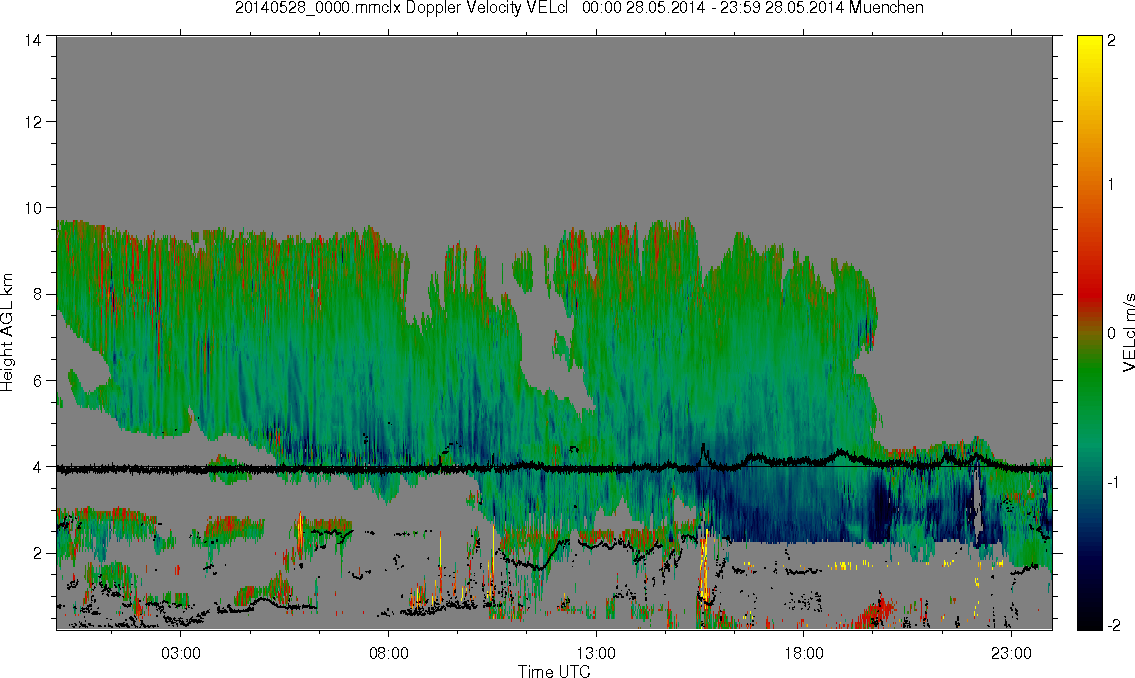Click the 8 km height tick label
The width and height of the screenshot is (1135, 678).
click(x=37, y=294)
